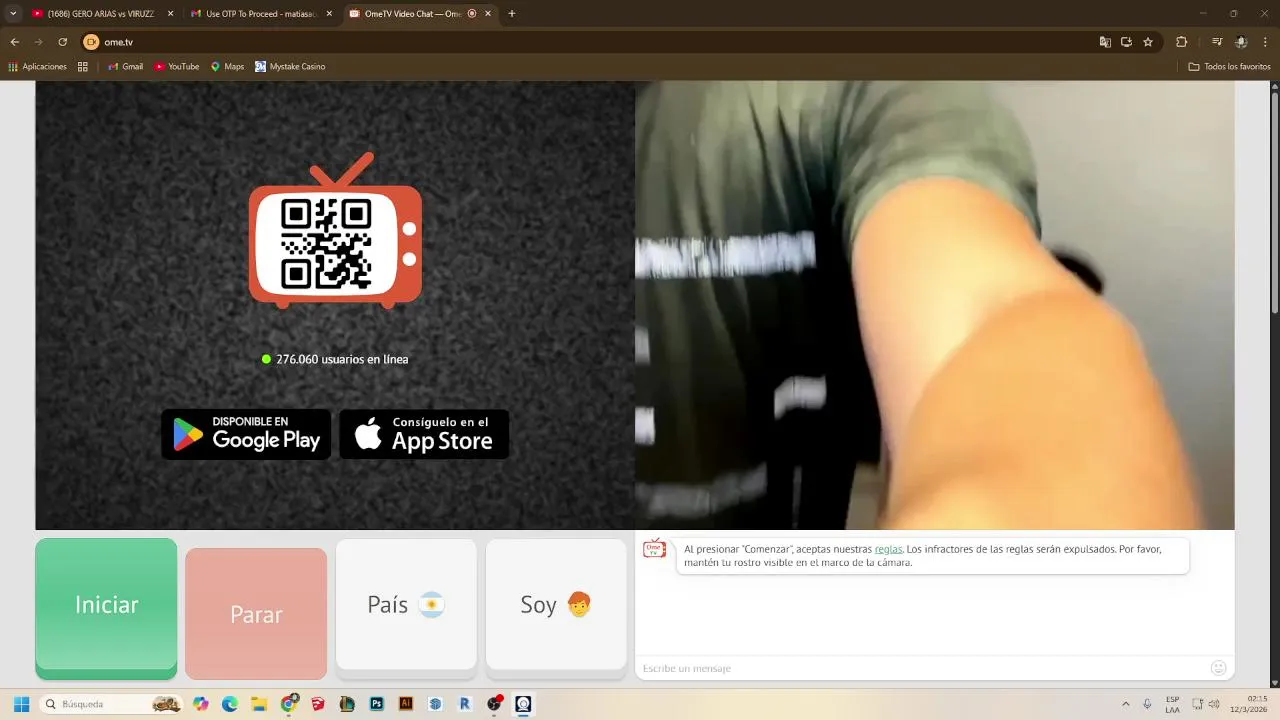
Task: Open OBS Studio from the taskbar
Action: click(494, 704)
